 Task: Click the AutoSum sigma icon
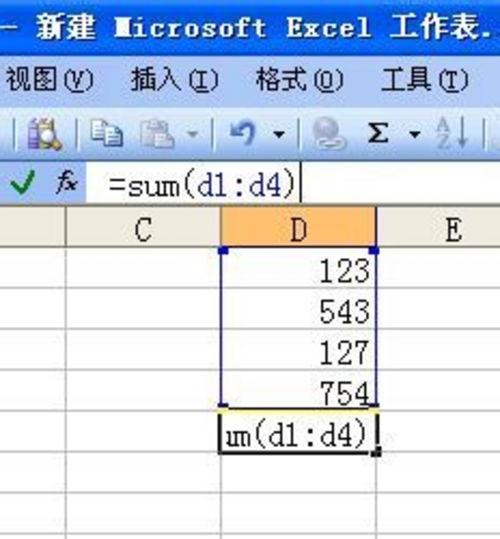(x=378, y=133)
